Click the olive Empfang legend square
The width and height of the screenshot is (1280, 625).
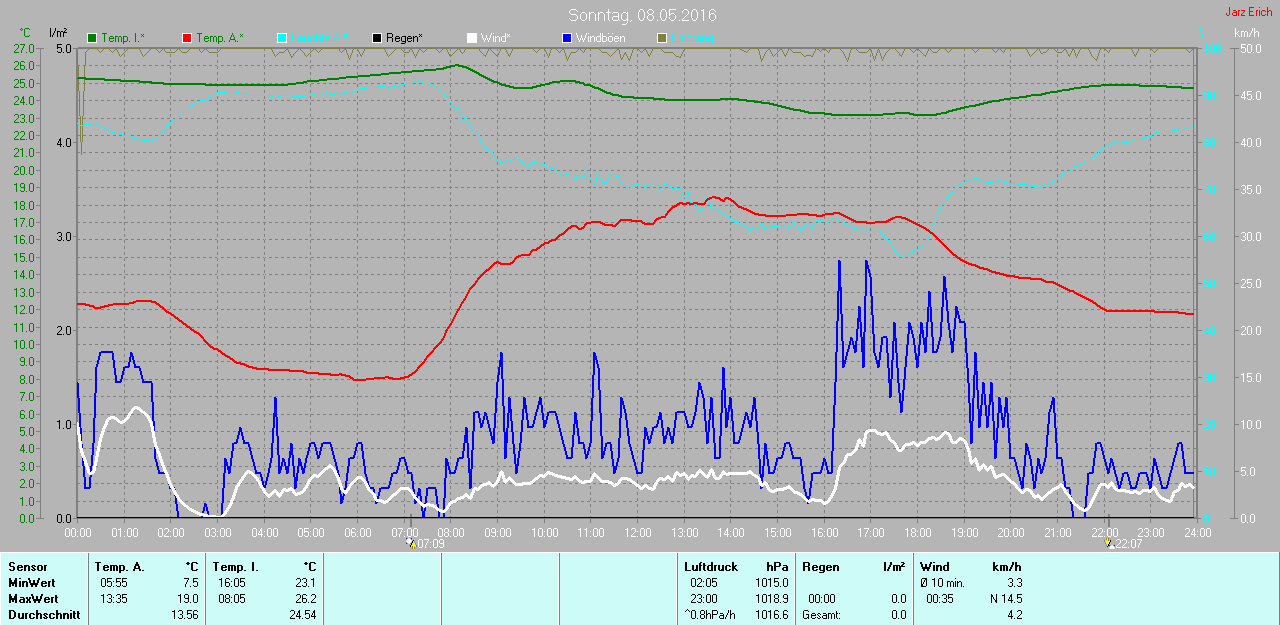click(662, 38)
